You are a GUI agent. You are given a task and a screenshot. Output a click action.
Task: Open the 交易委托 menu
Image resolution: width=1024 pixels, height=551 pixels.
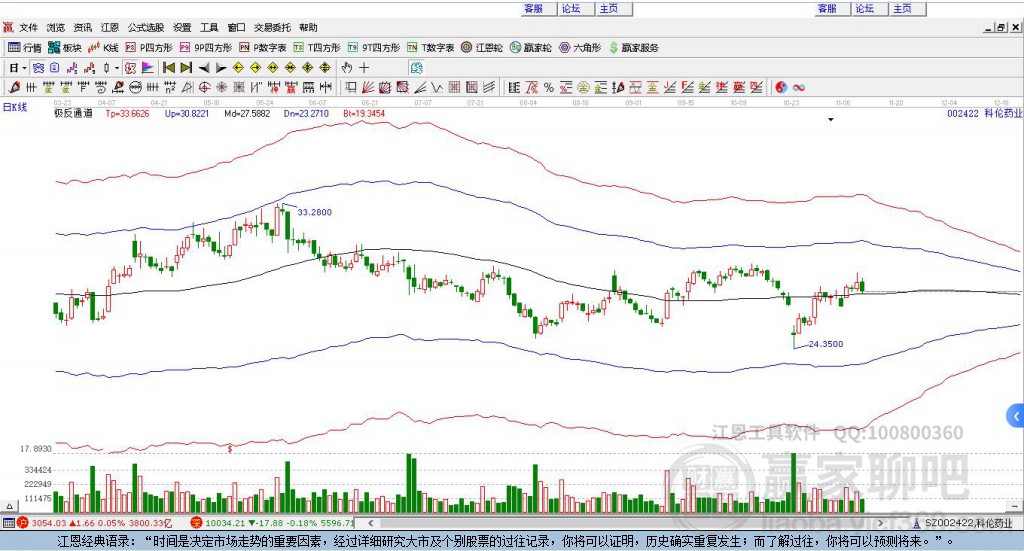click(272, 27)
